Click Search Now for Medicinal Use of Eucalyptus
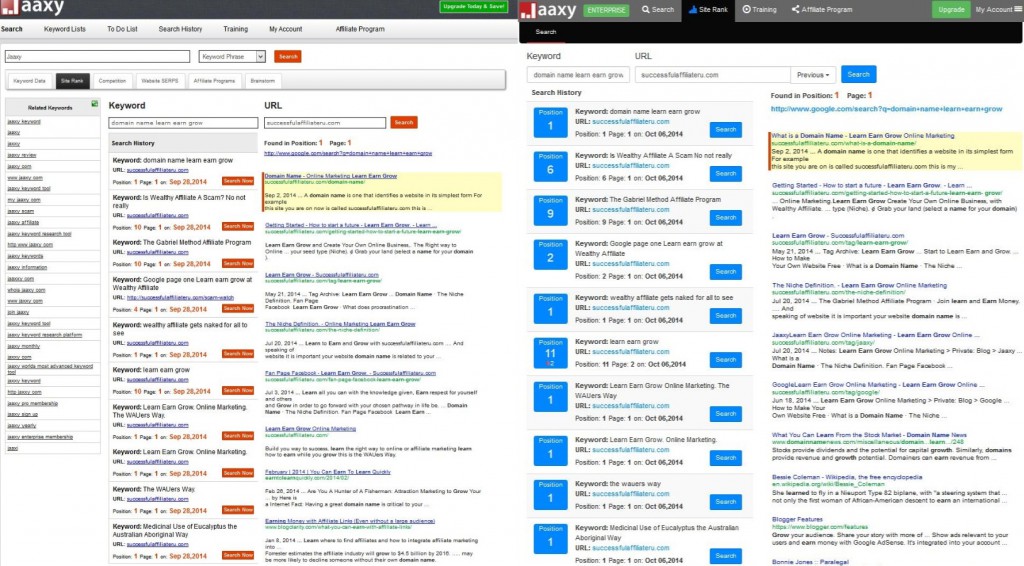 coord(238,556)
